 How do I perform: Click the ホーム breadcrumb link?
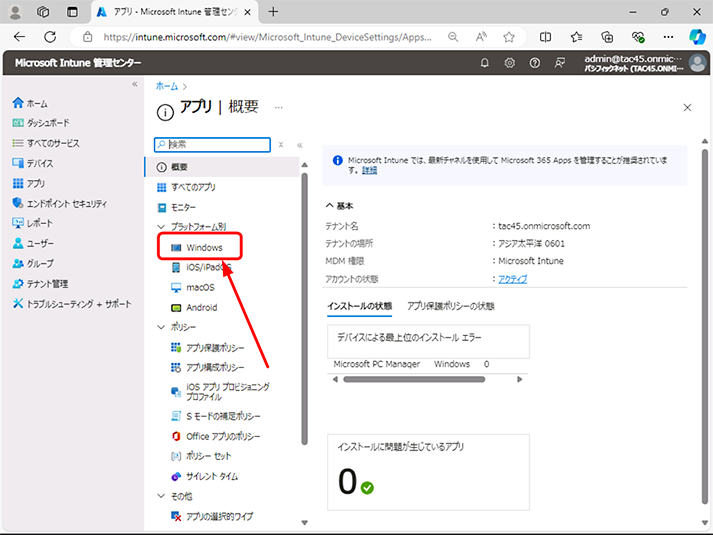(x=167, y=86)
